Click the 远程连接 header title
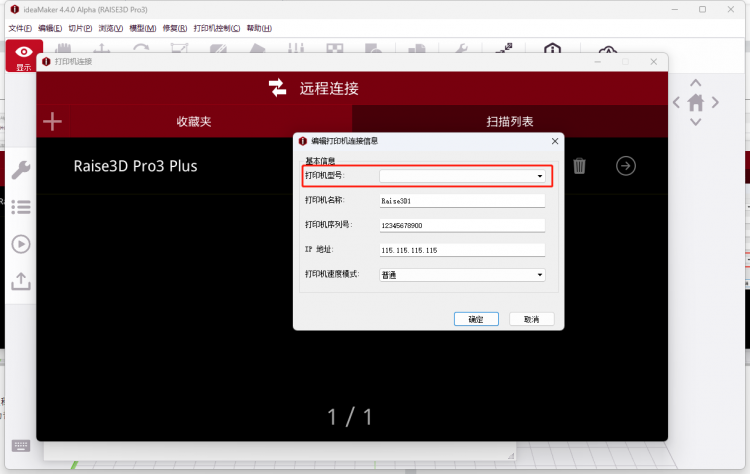The height and width of the screenshot is (474, 750). (x=329, y=88)
